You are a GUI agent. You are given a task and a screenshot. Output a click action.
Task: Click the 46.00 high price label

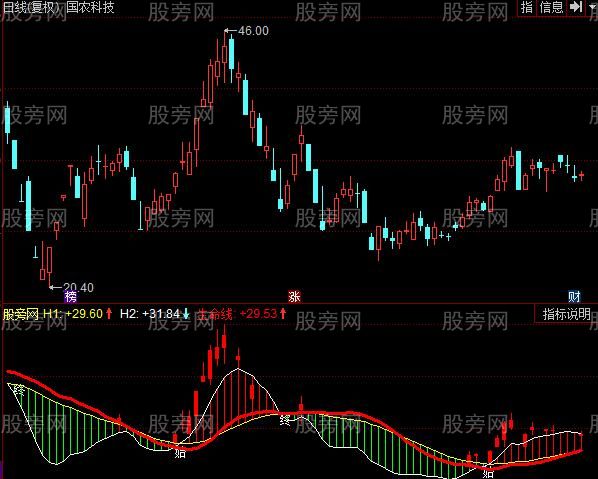[x=253, y=31]
